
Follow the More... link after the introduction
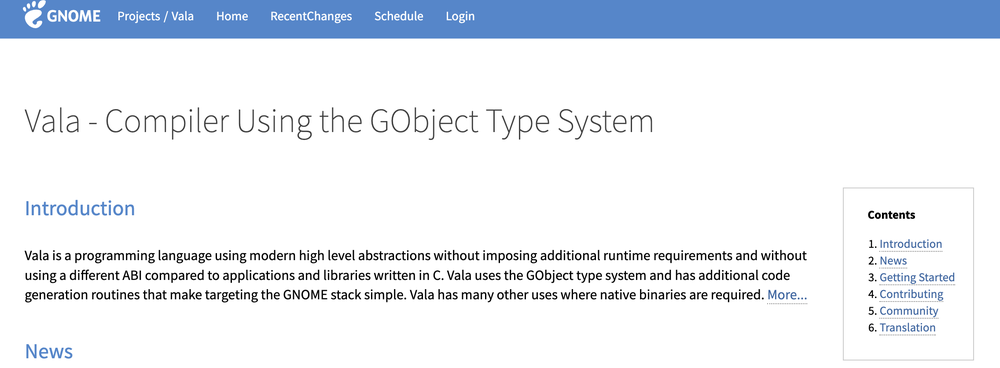(787, 295)
